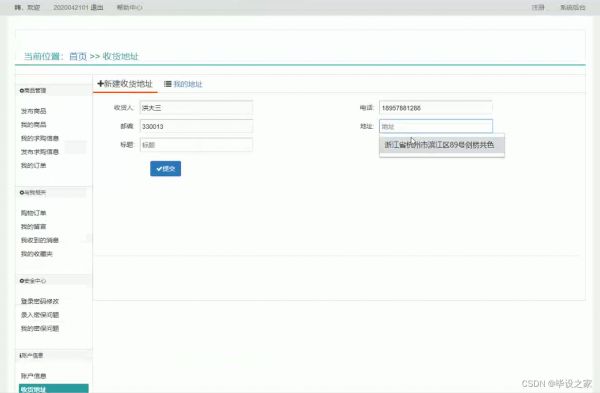Screen dimensions: 600x393
Task: Open 账户信息 link in the sidebar
Action: click(33, 376)
